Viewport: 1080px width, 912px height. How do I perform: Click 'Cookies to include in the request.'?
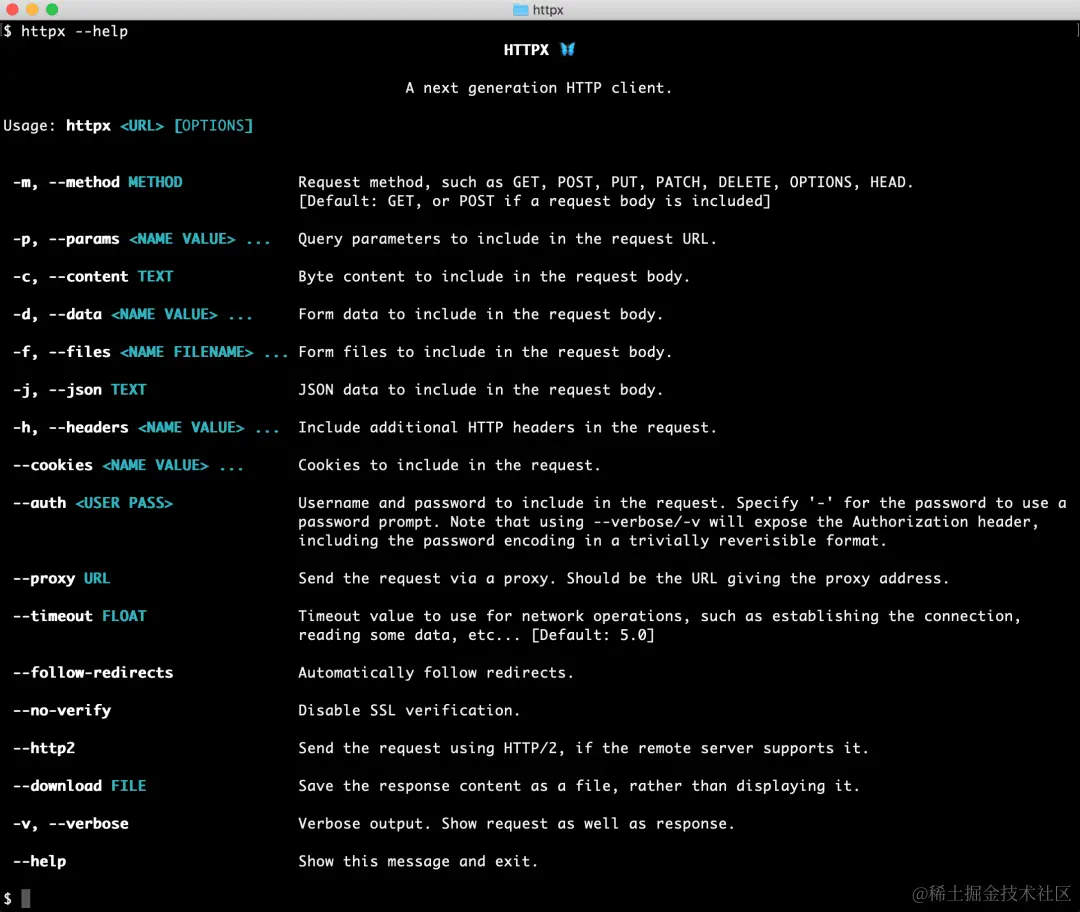(449, 466)
